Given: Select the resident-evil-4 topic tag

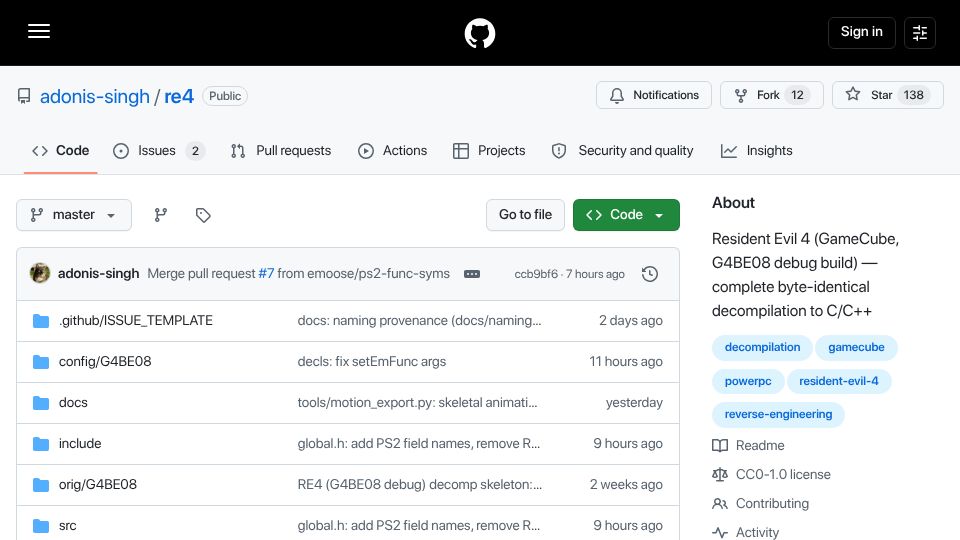Looking at the screenshot, I should tap(839, 381).
